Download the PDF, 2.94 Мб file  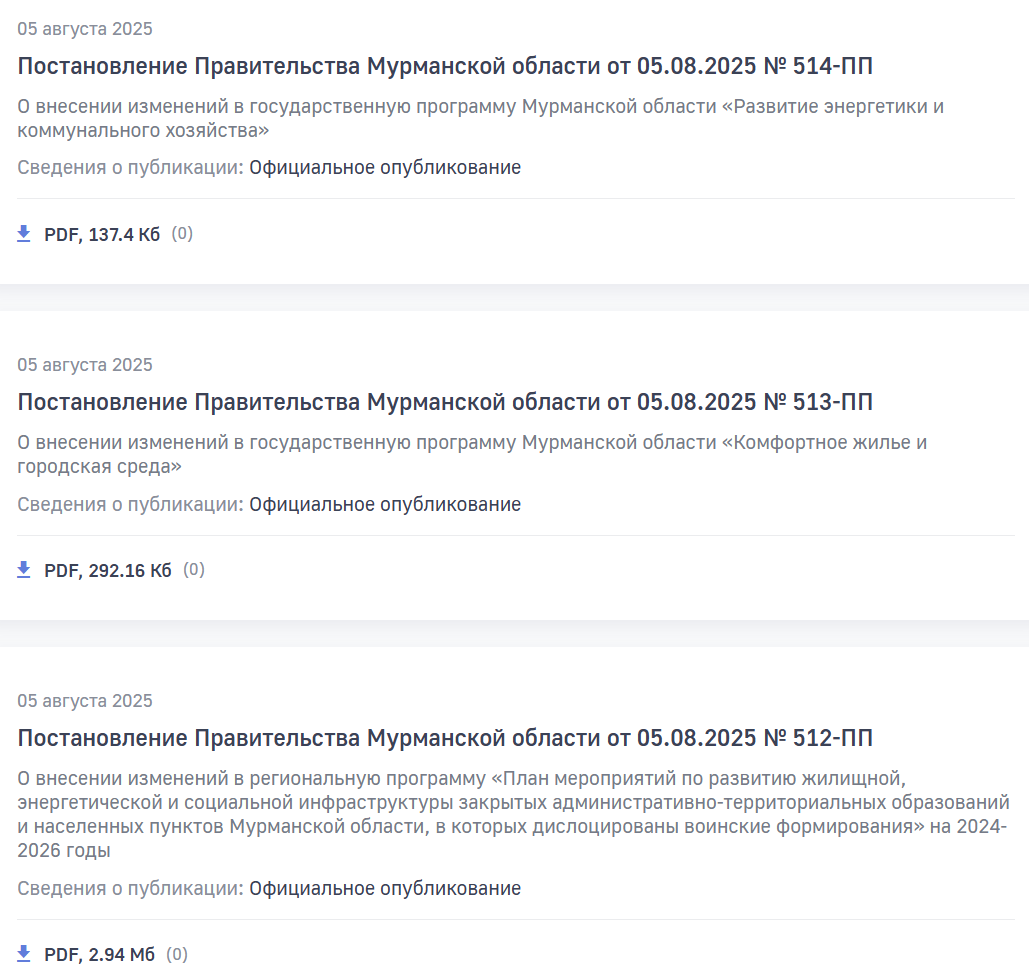(x=99, y=954)
